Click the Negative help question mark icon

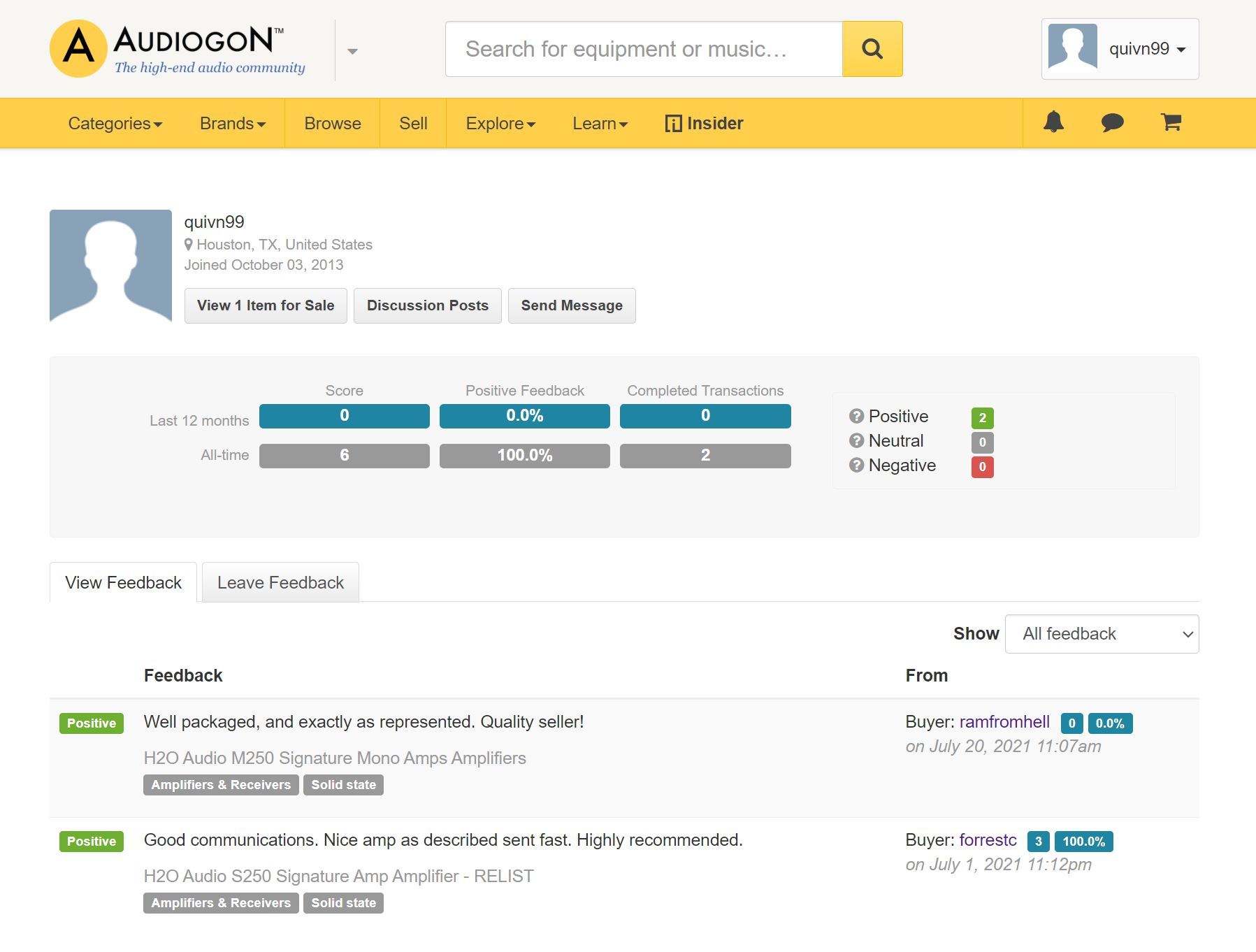tap(856, 466)
